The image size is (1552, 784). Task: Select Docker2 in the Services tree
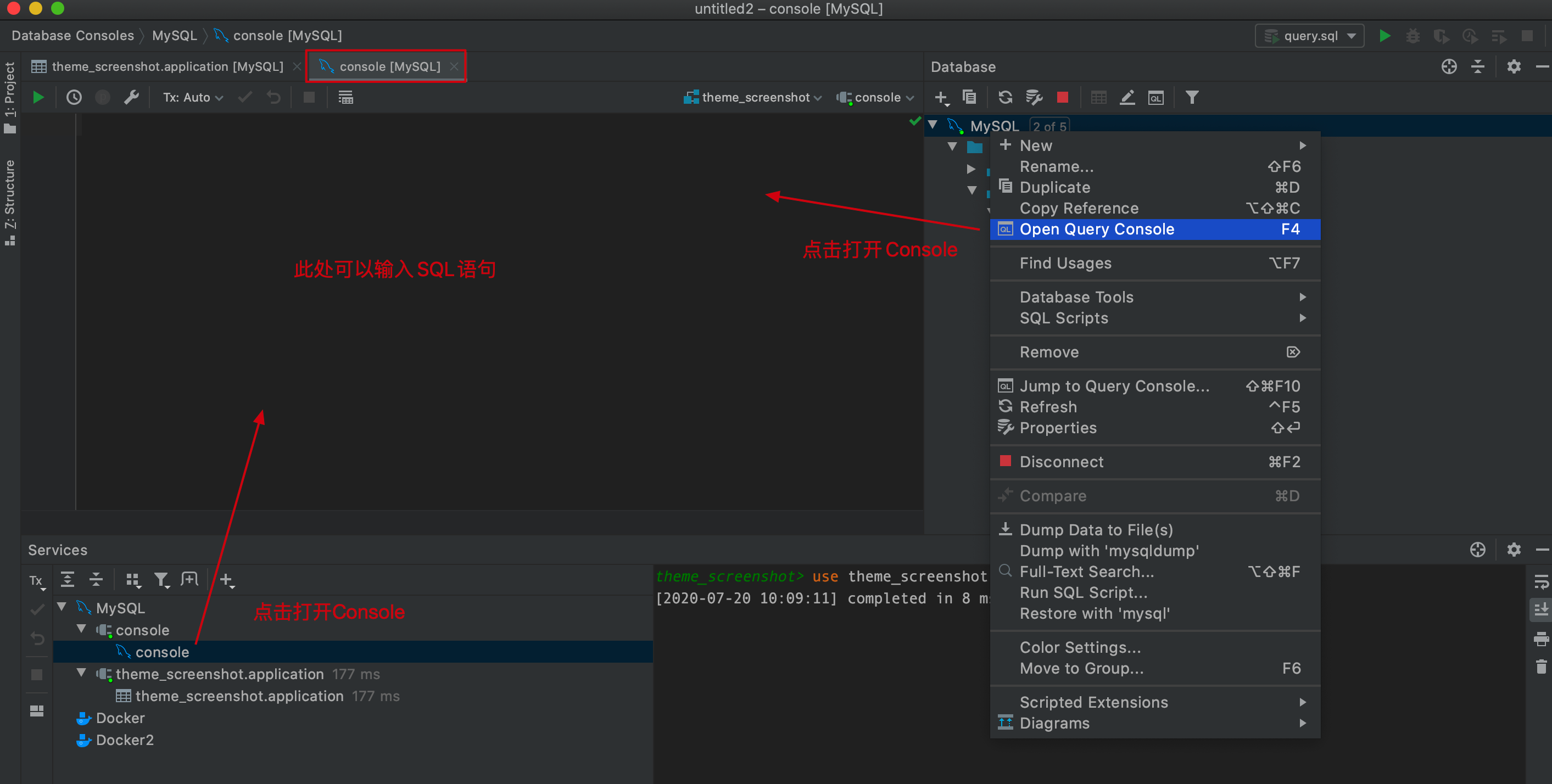(x=124, y=740)
